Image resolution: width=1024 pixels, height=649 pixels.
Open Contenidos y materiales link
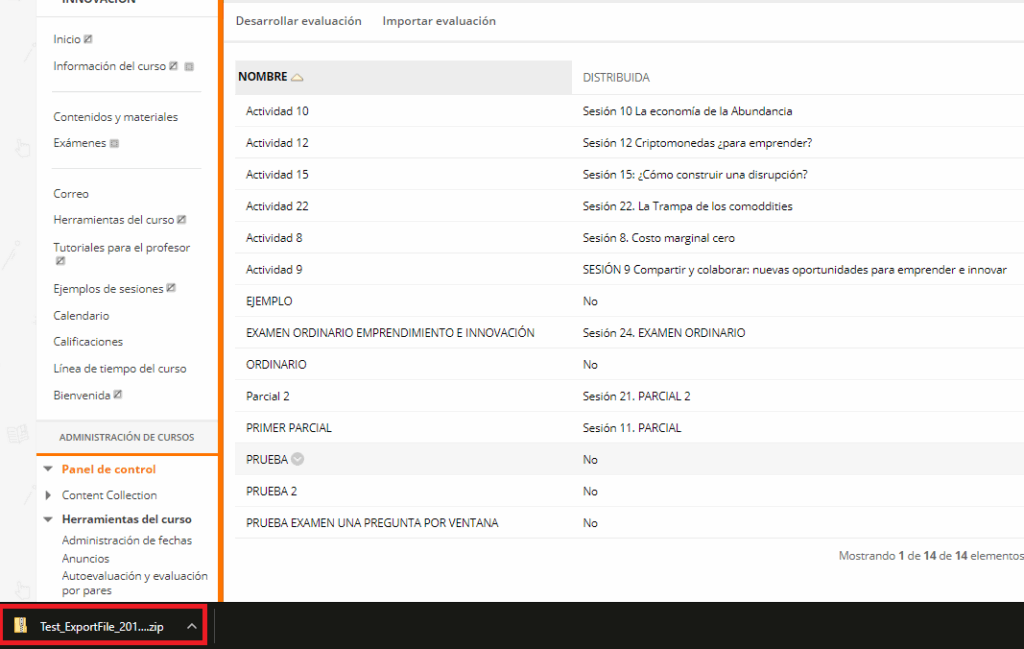coord(115,117)
